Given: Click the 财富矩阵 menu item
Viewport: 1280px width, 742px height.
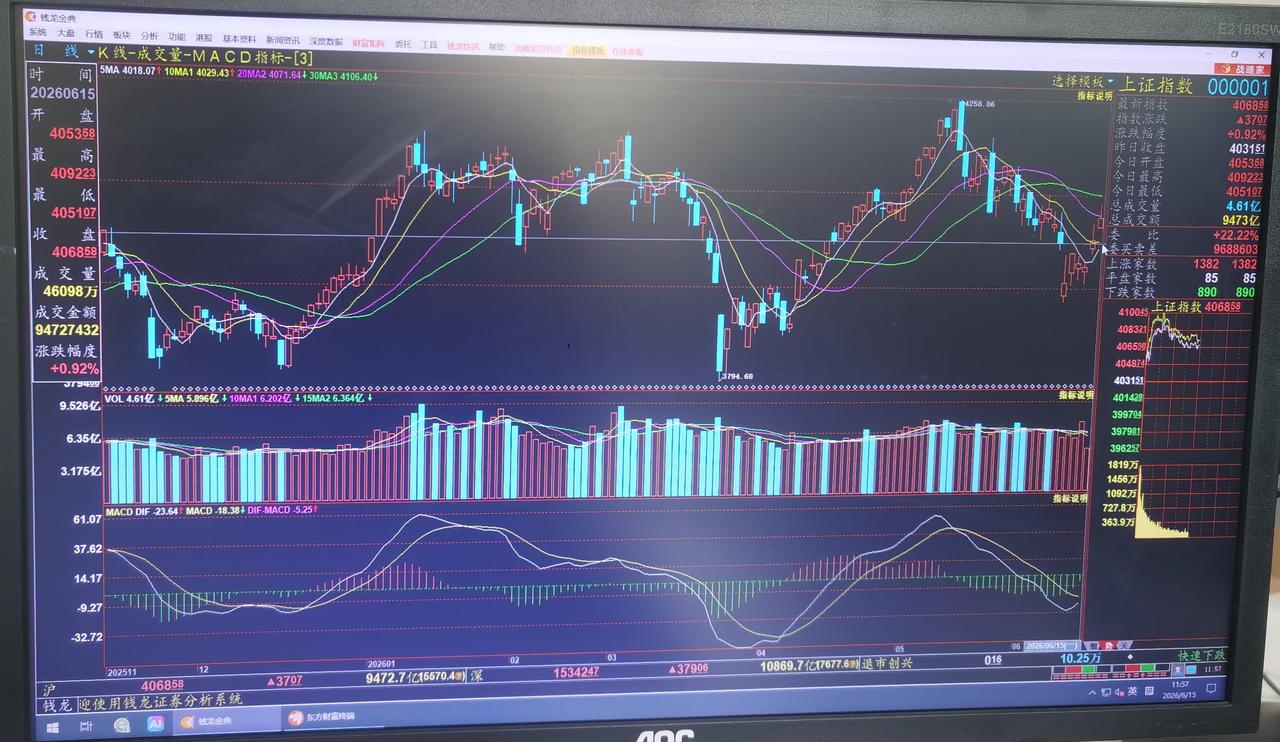Looking at the screenshot, I should click(369, 43).
